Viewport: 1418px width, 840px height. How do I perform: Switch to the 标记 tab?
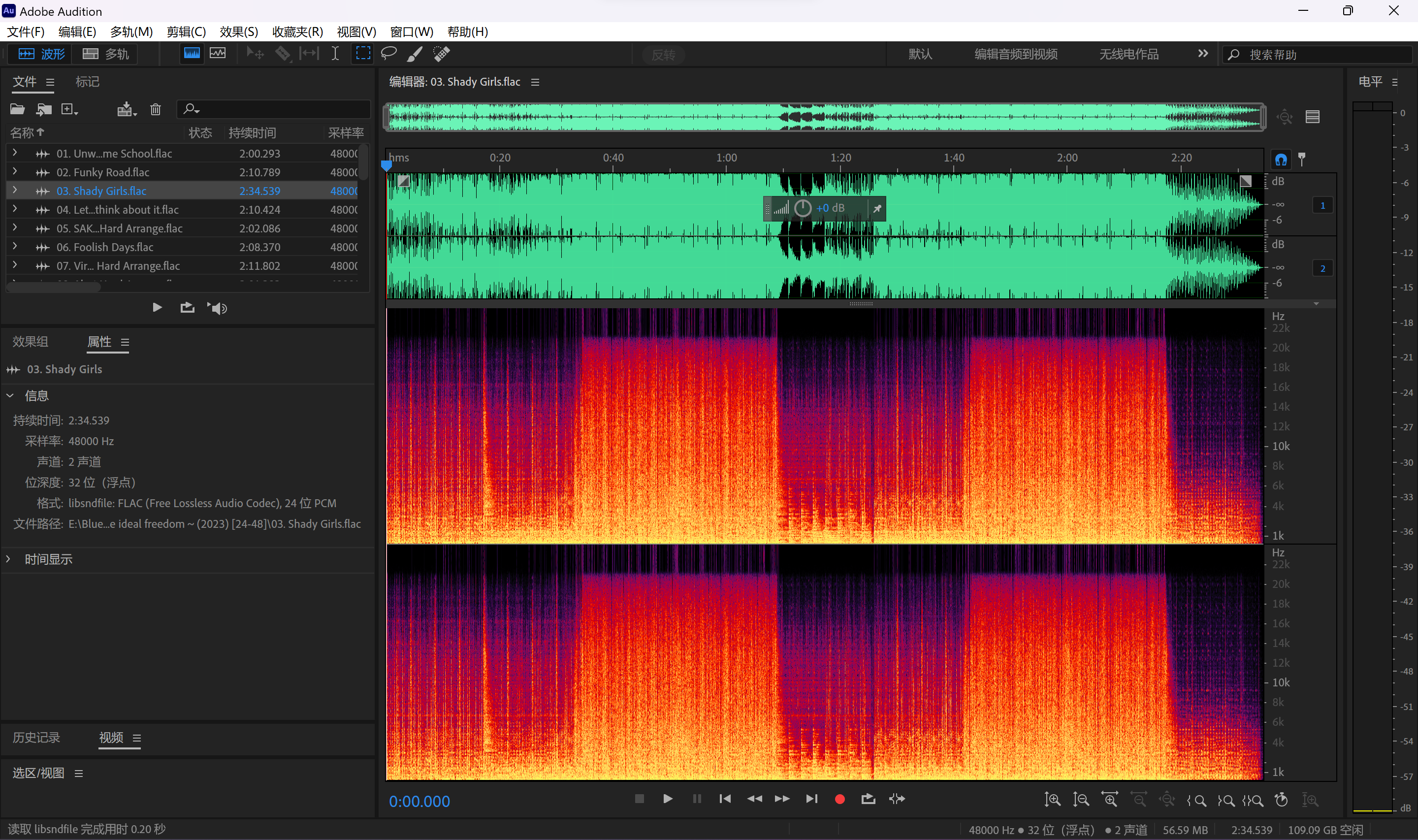pos(87,82)
